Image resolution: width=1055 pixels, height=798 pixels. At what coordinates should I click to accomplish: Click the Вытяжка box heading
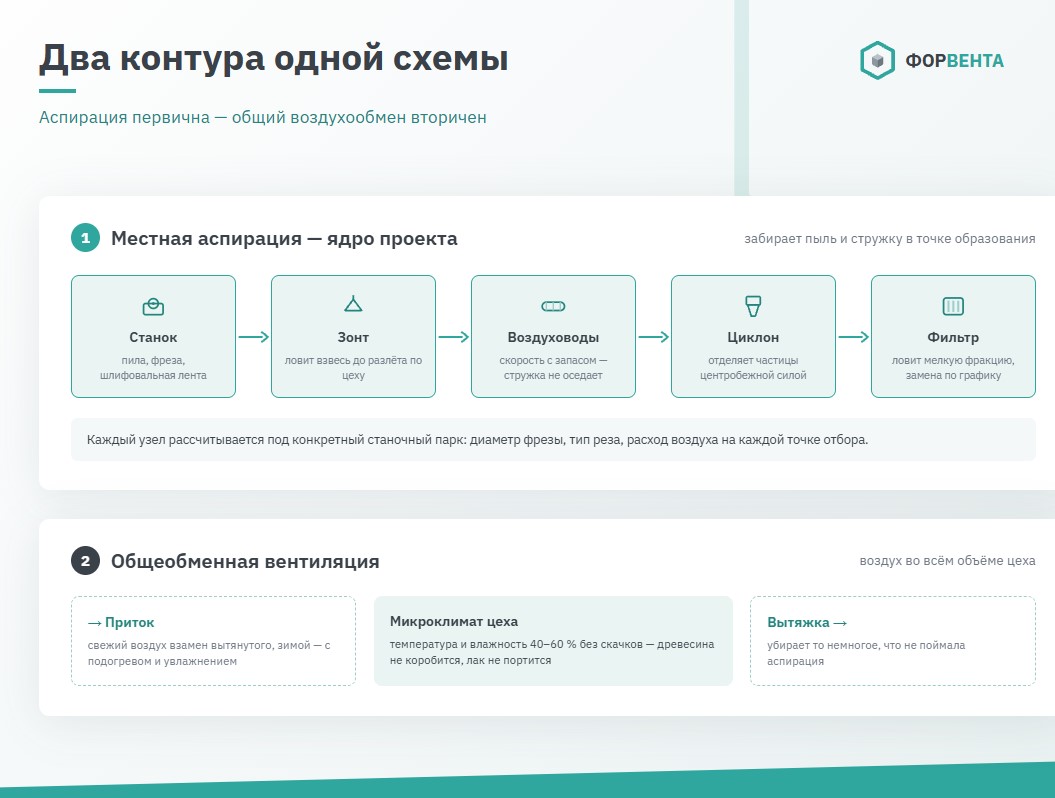pos(807,622)
